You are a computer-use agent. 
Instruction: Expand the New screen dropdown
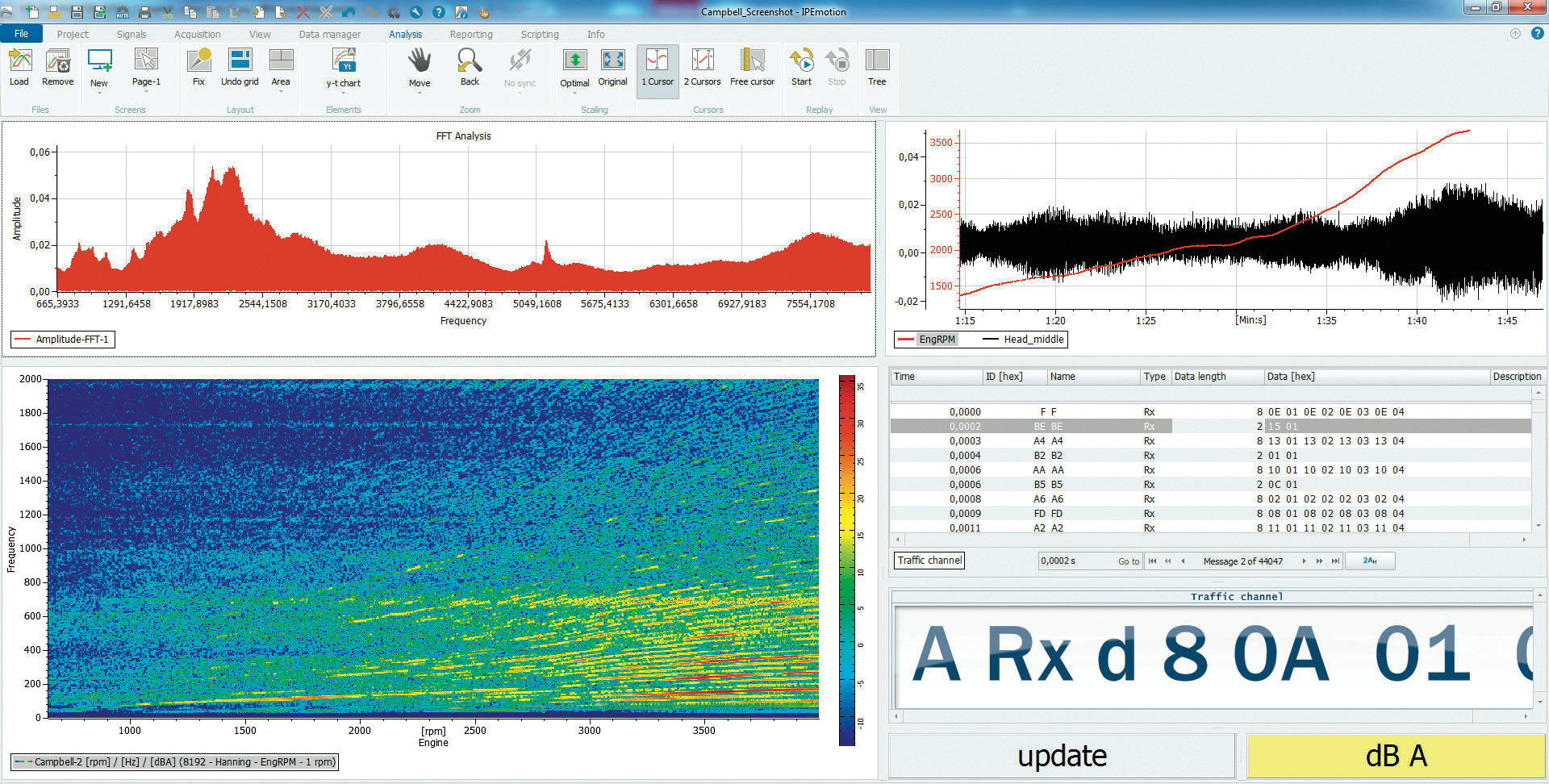99,94
